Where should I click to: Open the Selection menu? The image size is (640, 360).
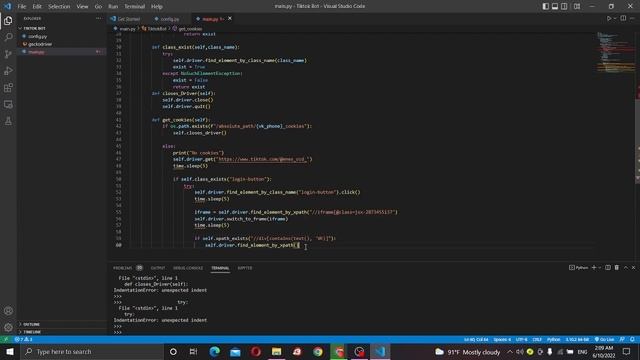(59, 7)
